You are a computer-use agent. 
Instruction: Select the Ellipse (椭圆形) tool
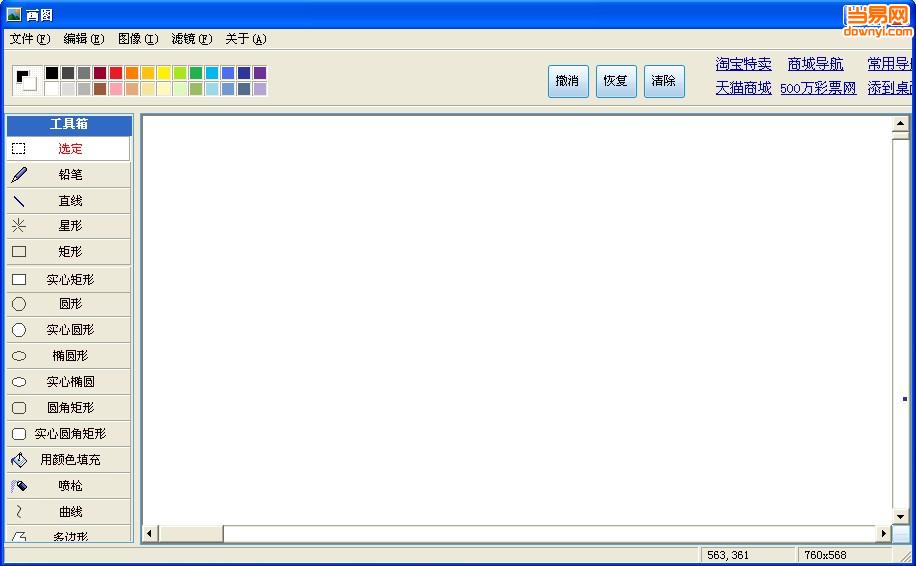(69, 356)
